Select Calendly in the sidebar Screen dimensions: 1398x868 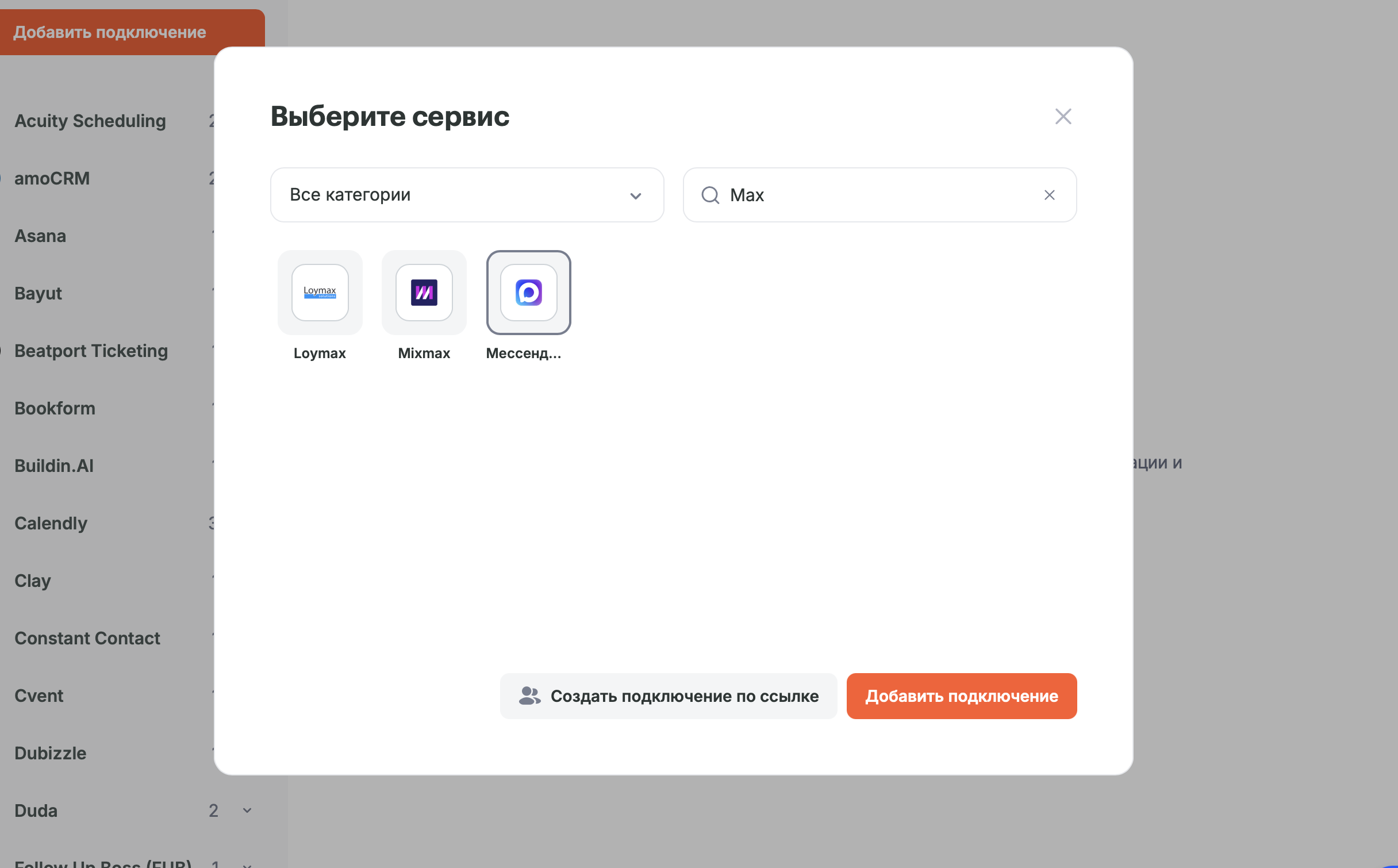click(51, 523)
